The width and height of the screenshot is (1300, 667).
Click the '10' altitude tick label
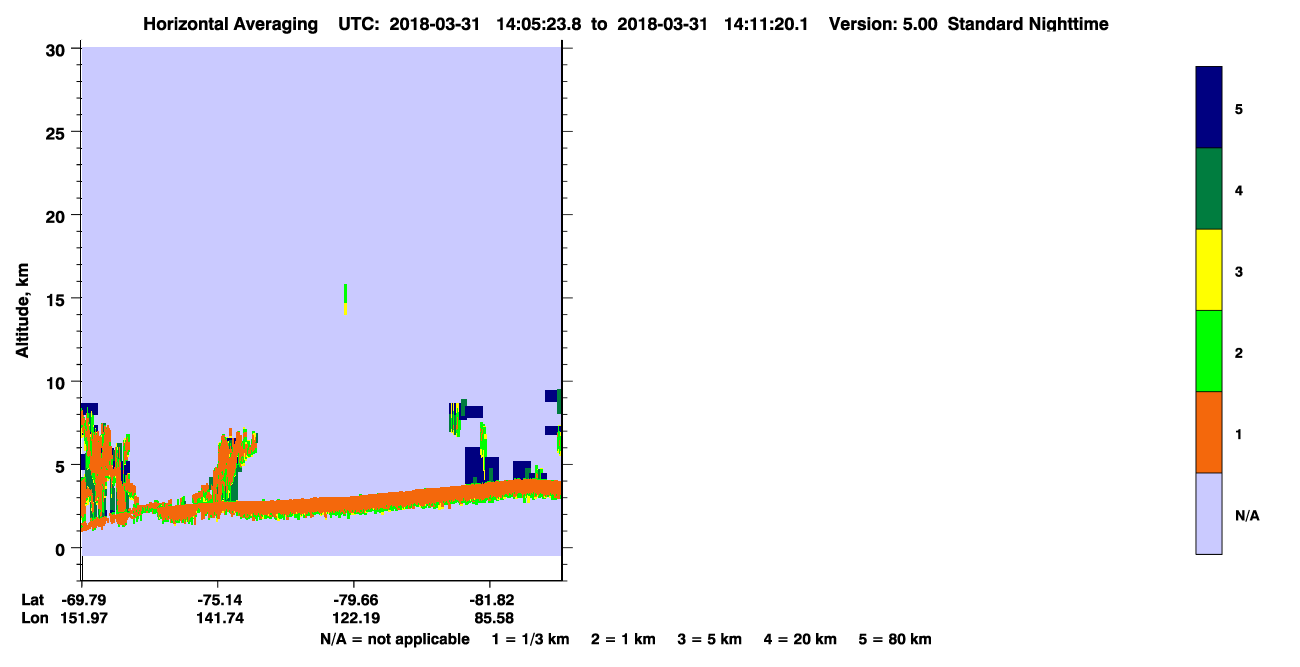pyautogui.click(x=57, y=382)
